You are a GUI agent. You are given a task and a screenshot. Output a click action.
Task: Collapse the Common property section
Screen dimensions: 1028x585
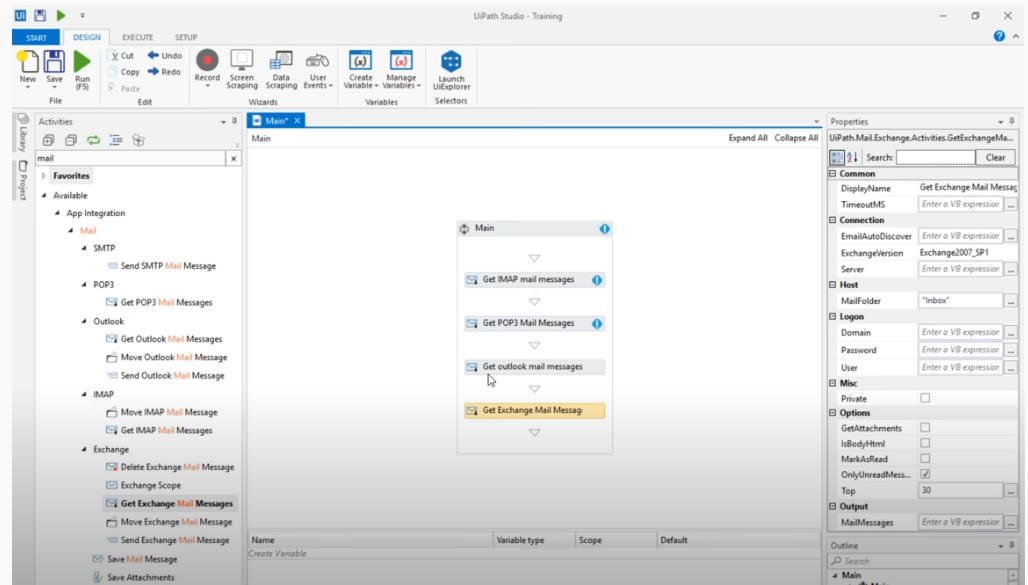(x=833, y=174)
